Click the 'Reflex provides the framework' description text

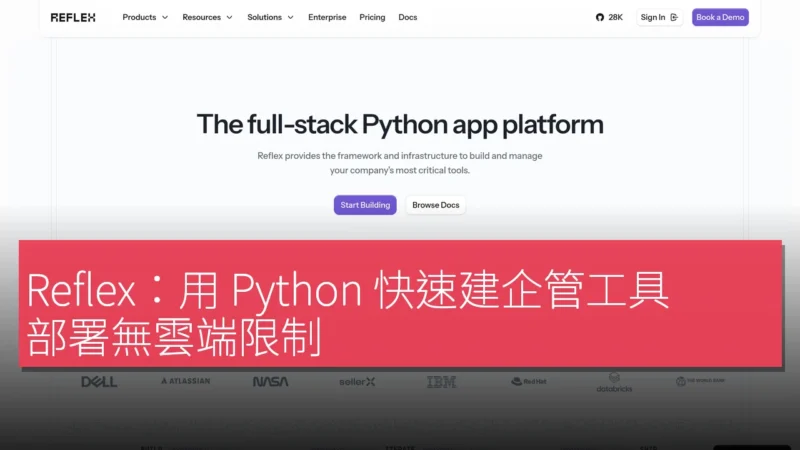[399, 163]
